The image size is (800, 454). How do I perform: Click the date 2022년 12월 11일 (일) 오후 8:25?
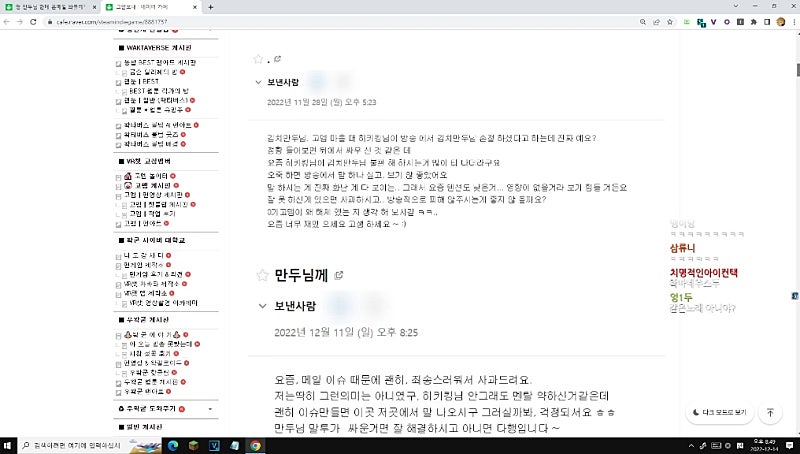[x=346, y=333]
